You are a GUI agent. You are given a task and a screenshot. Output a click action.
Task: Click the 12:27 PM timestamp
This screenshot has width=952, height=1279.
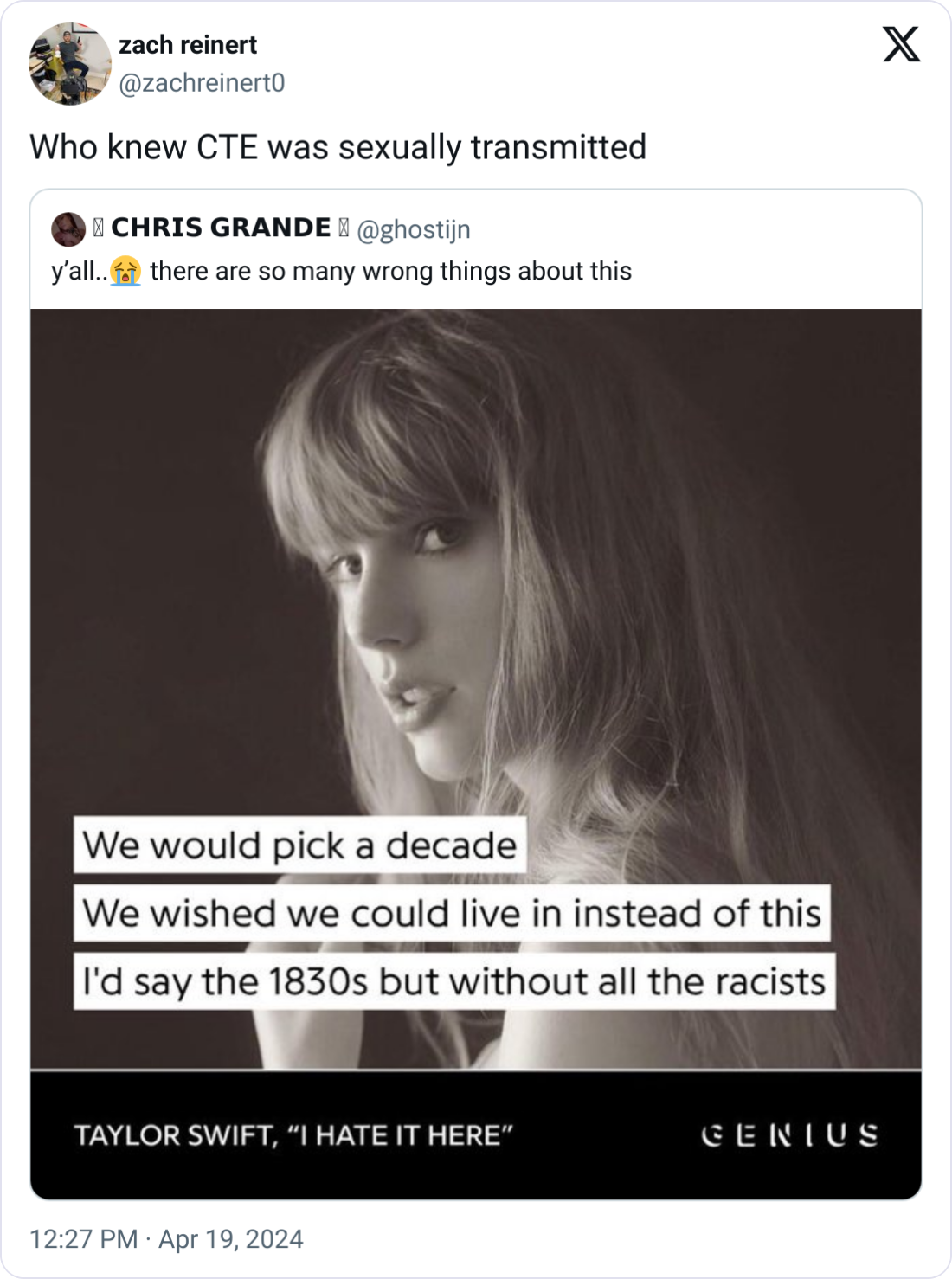(84, 1239)
